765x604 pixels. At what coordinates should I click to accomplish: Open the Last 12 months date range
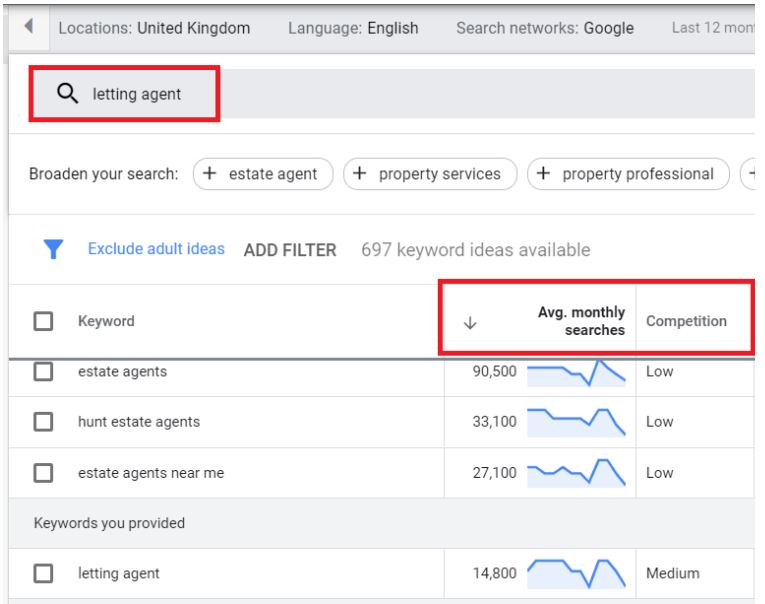[x=713, y=28]
